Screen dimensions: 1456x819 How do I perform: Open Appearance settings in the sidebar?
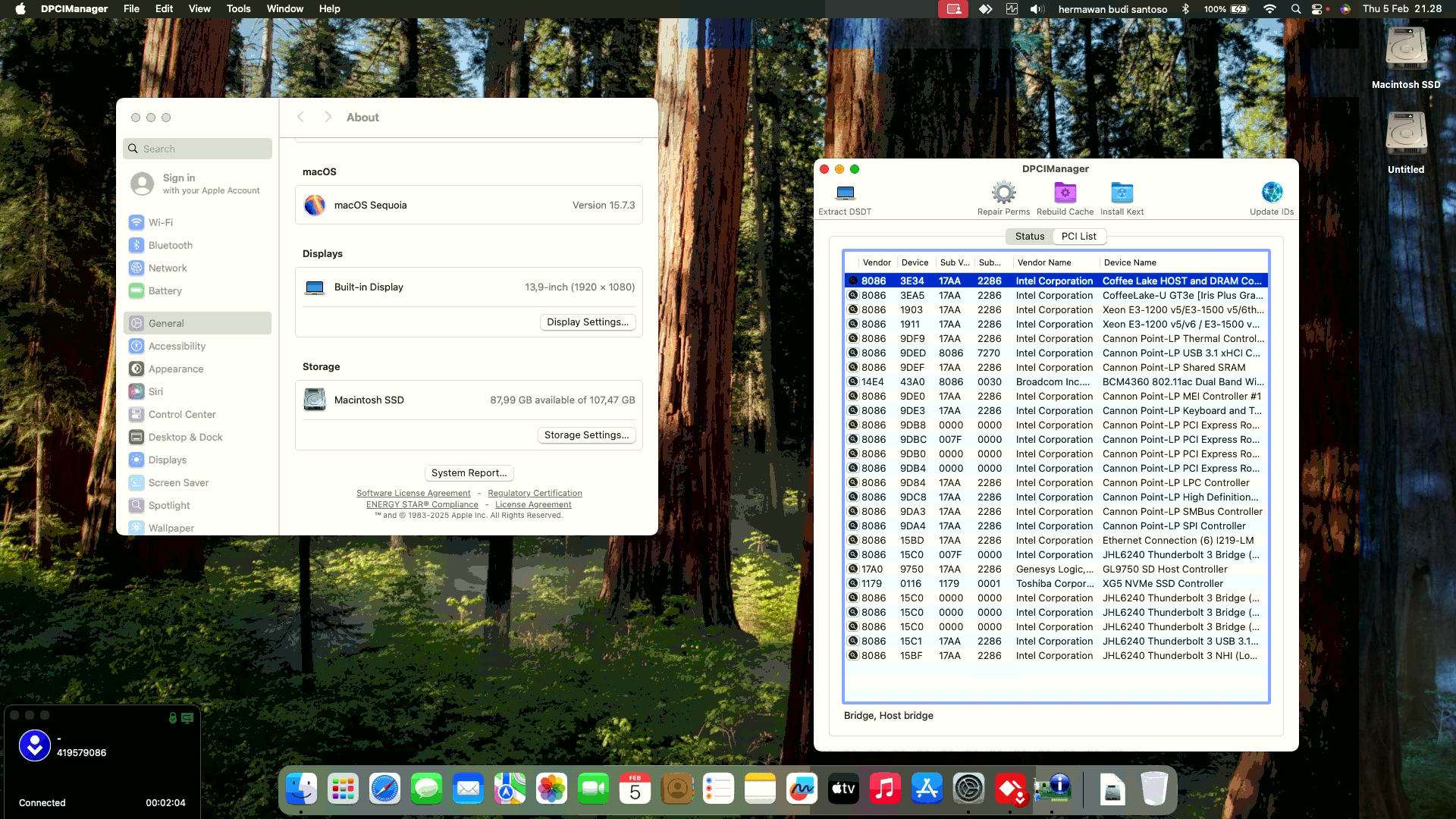click(x=197, y=369)
